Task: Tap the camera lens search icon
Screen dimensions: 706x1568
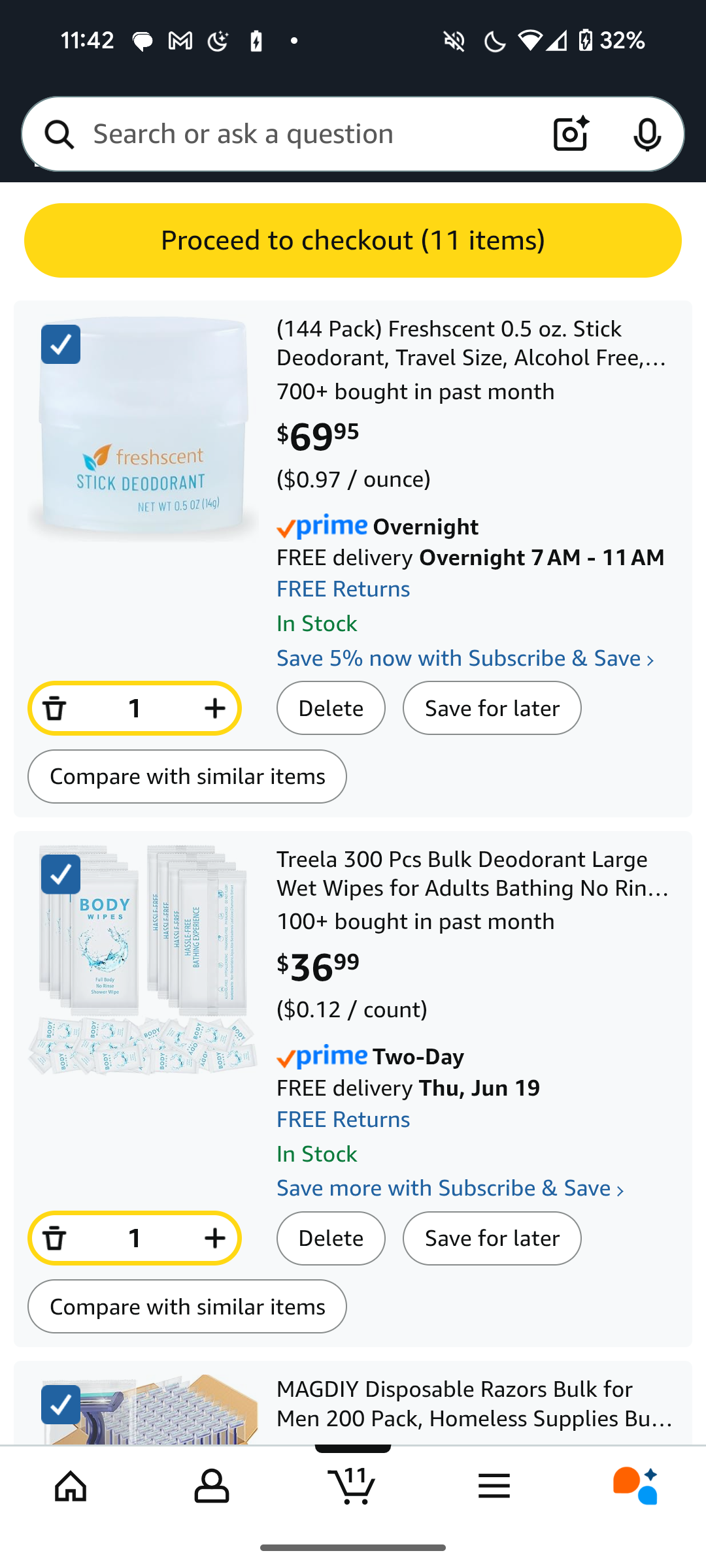Action: pyautogui.click(x=571, y=134)
